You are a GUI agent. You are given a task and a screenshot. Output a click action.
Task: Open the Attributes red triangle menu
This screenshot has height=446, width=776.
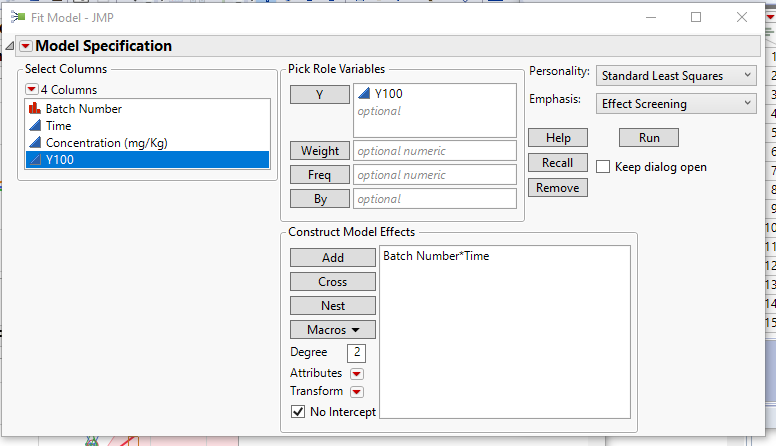click(357, 374)
